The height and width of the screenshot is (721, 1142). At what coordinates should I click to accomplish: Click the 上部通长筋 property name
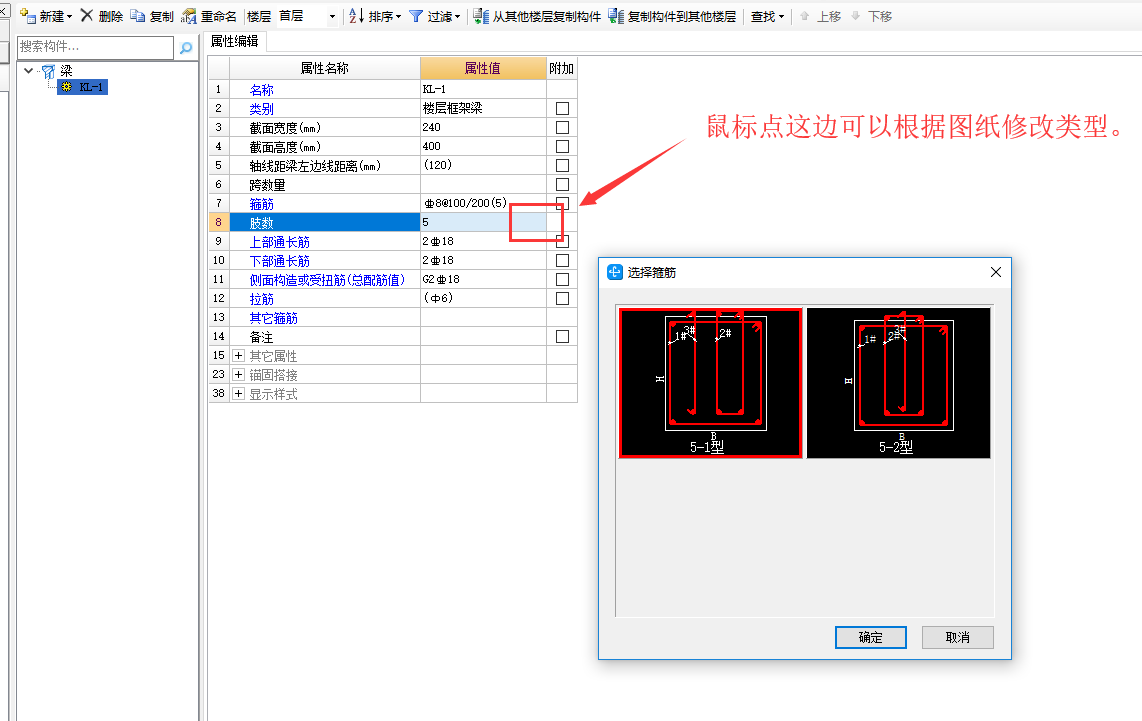(280, 242)
